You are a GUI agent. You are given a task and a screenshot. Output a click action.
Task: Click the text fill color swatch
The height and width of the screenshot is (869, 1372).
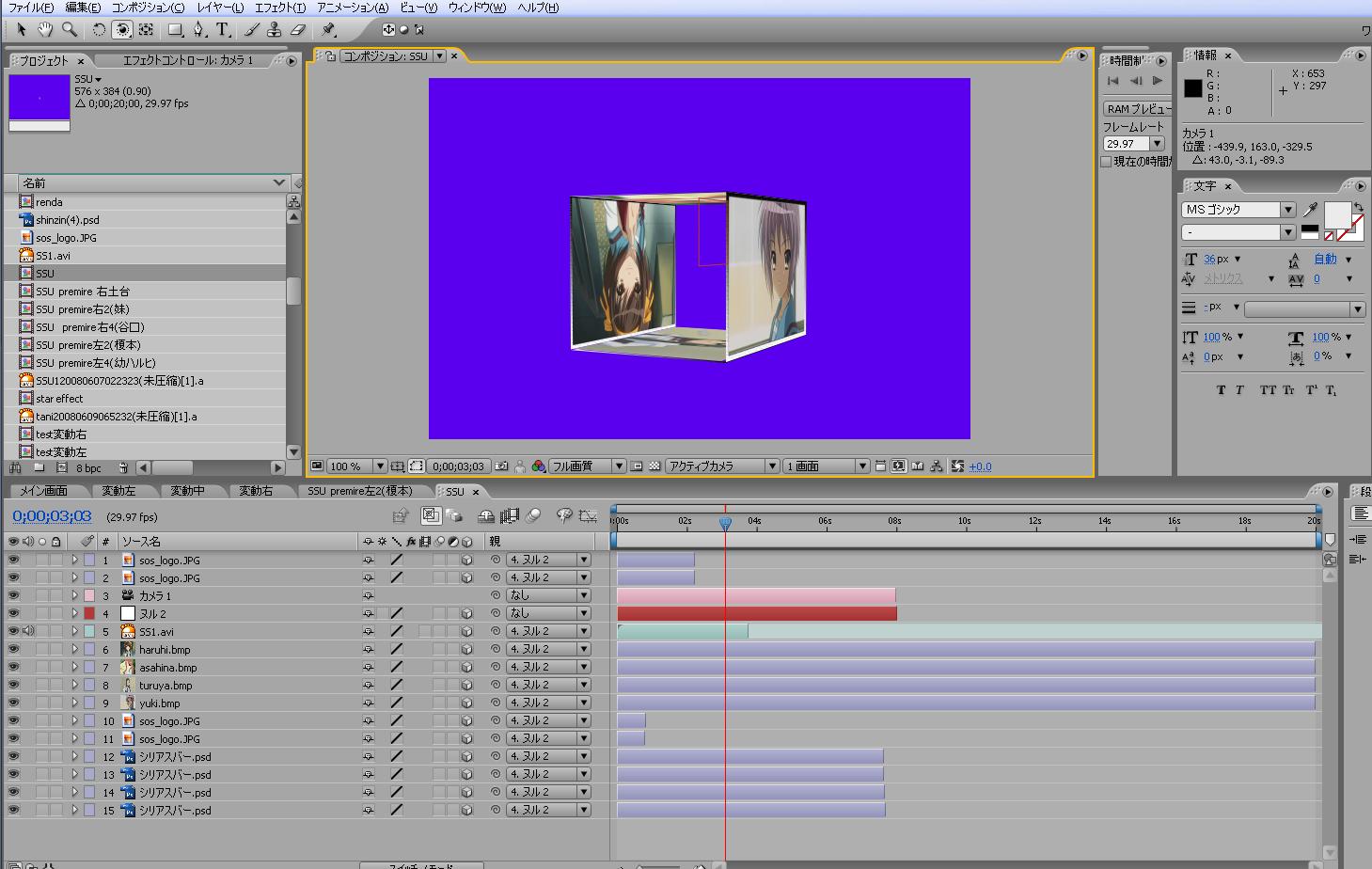click(x=1337, y=215)
